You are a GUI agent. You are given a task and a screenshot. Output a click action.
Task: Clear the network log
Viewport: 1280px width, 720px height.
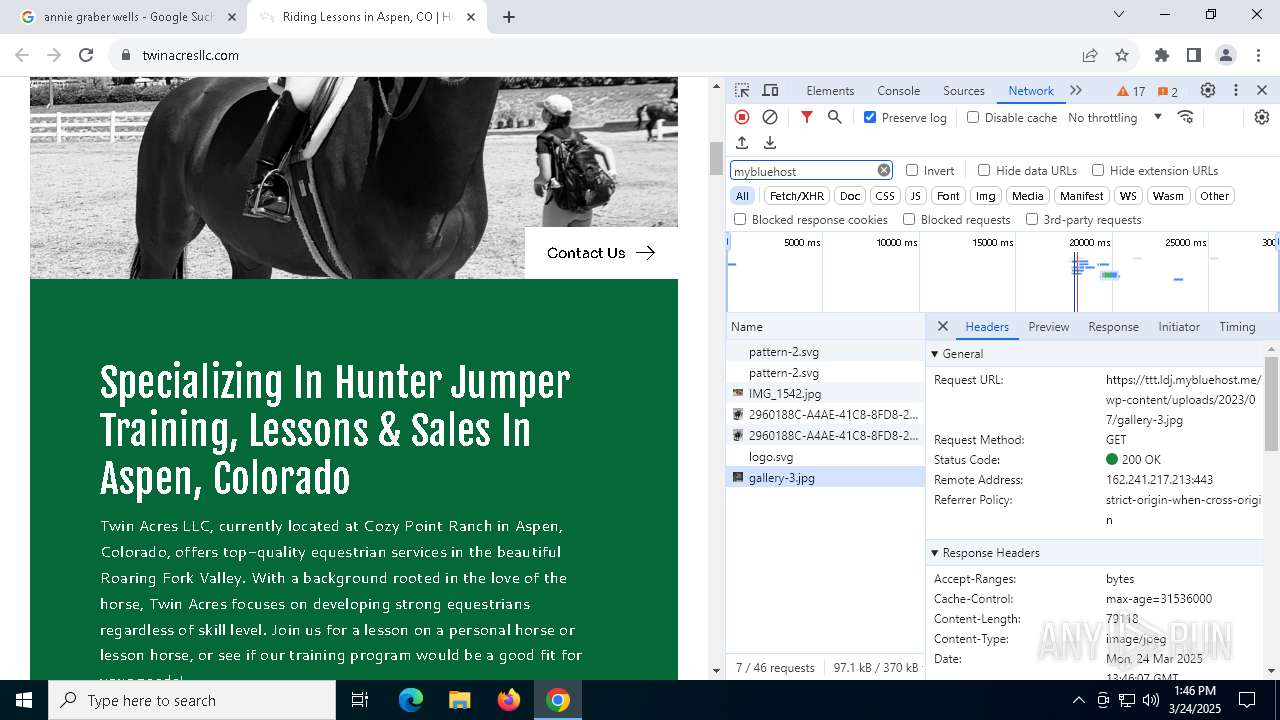coord(770,117)
